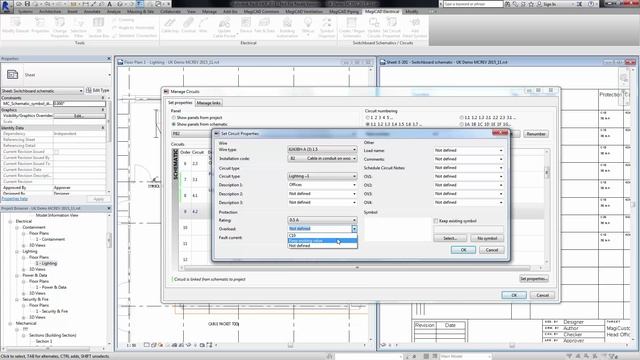Click the 3D Section Box ribbon tool
The width and height of the screenshot is (640, 360).
[98, 27]
